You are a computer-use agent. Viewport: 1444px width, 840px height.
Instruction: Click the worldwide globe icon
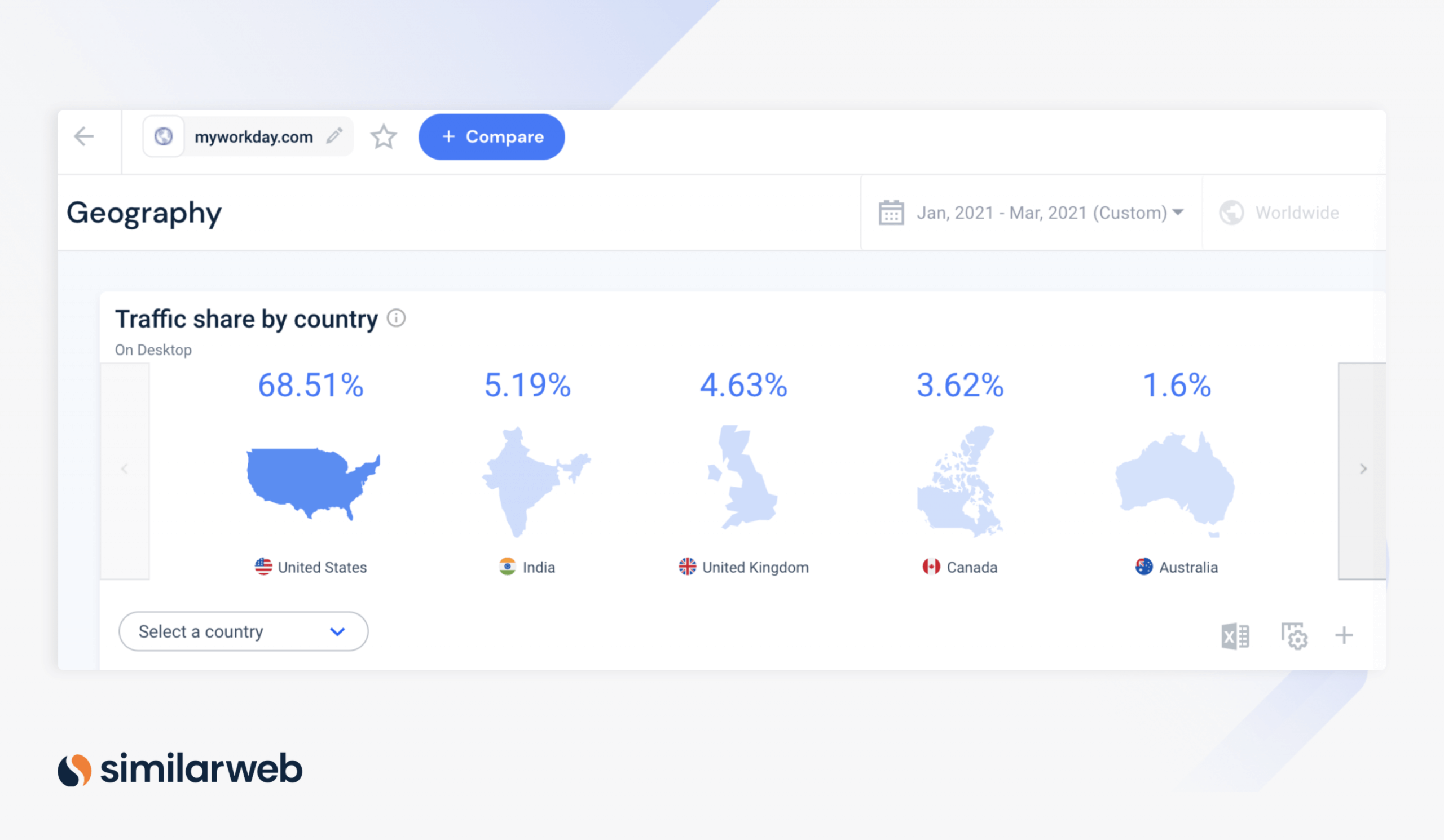pyautogui.click(x=1232, y=213)
